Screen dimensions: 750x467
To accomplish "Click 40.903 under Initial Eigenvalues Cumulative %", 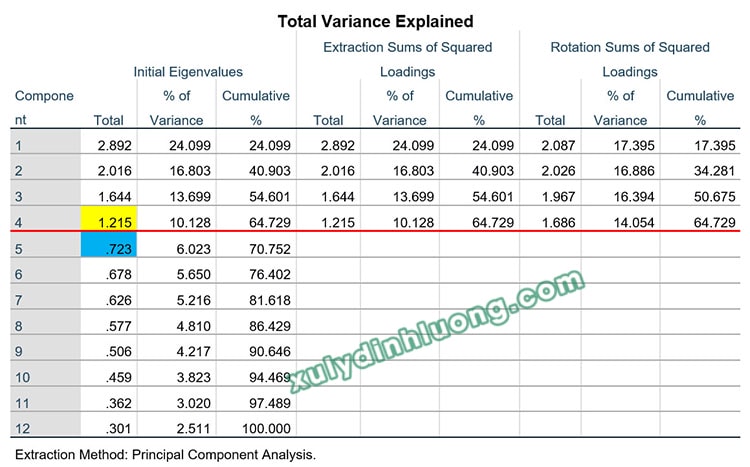I will pyautogui.click(x=270, y=171).
